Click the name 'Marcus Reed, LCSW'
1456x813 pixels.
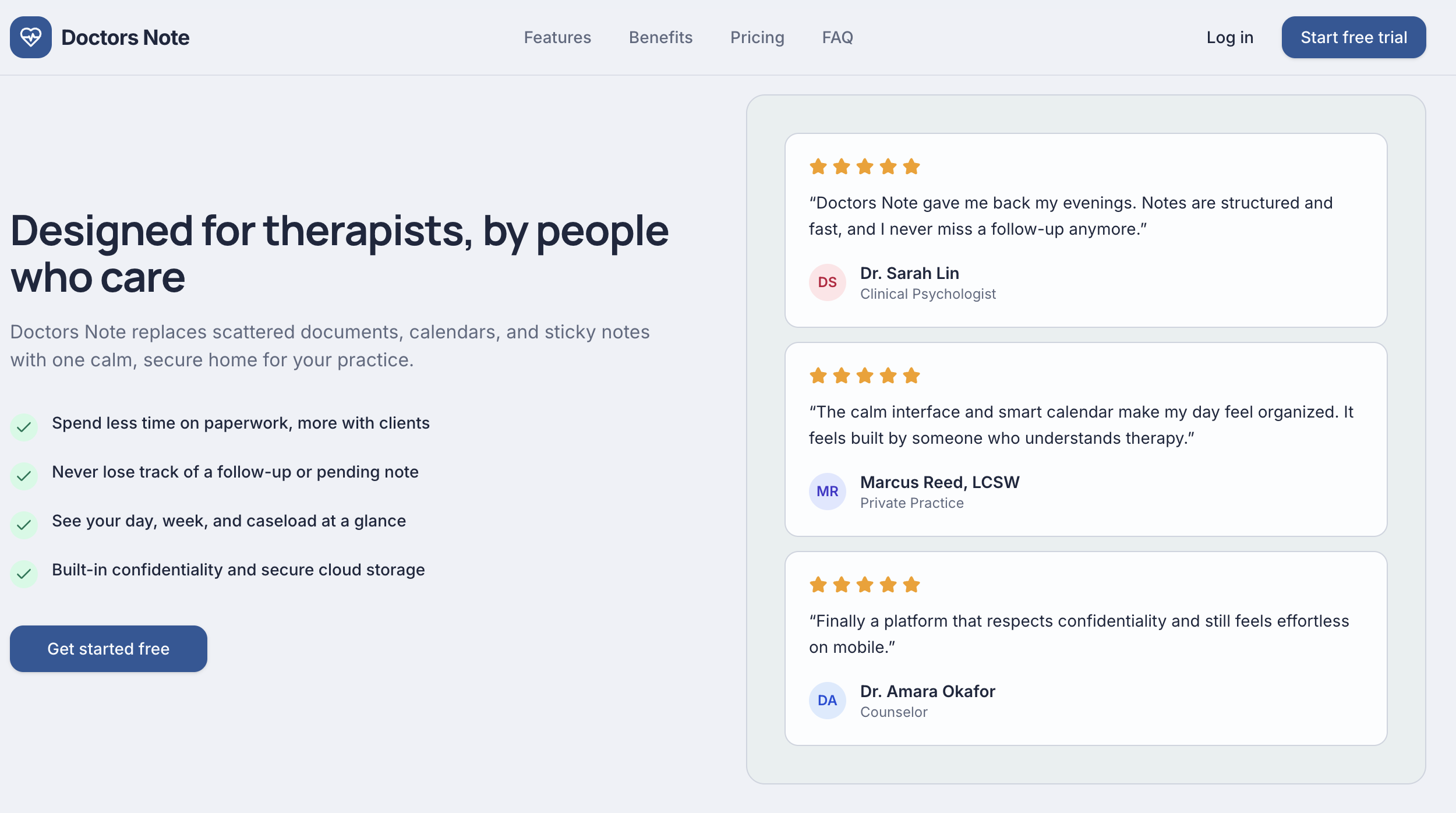[940, 482]
